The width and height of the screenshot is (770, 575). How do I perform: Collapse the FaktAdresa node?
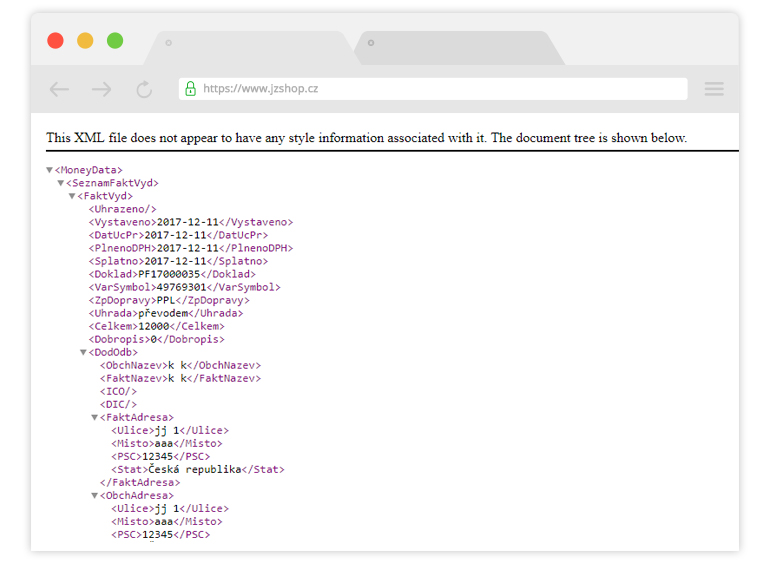click(95, 417)
